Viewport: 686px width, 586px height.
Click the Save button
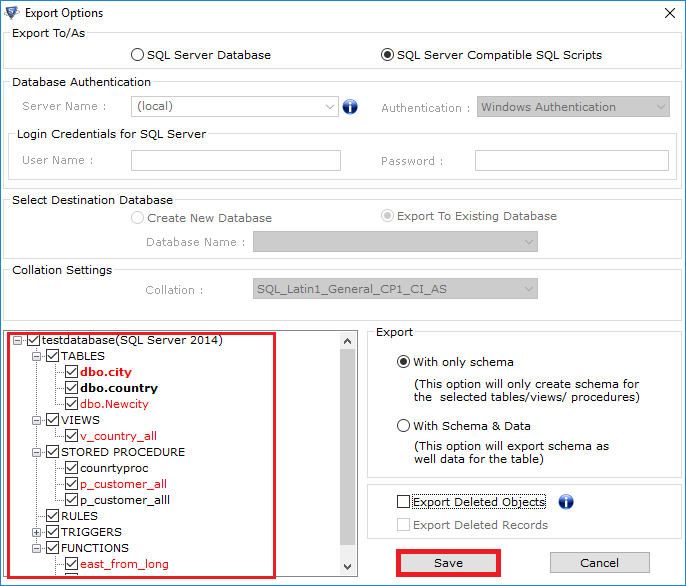(448, 563)
